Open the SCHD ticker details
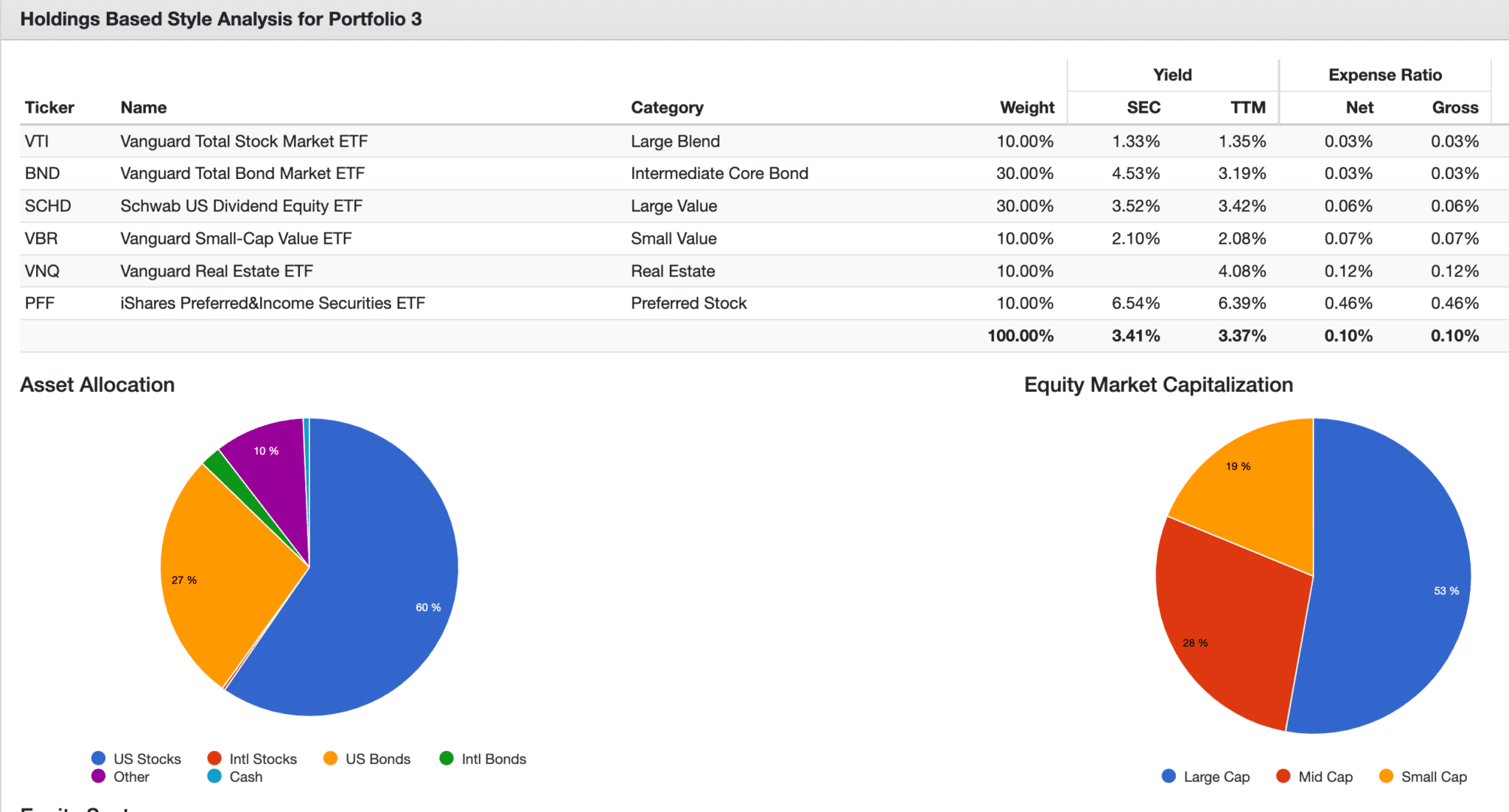 [x=47, y=206]
